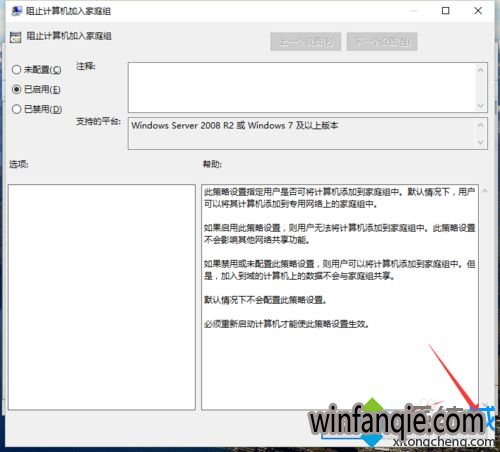
Task: Click the supported platform box's up arrow
Action: 480,125
